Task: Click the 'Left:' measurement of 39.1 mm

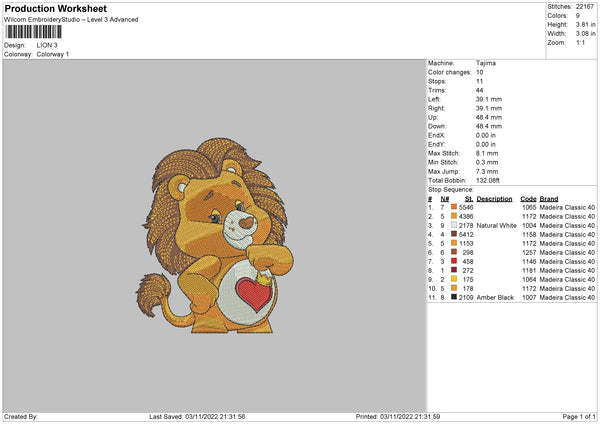Action: [489, 99]
